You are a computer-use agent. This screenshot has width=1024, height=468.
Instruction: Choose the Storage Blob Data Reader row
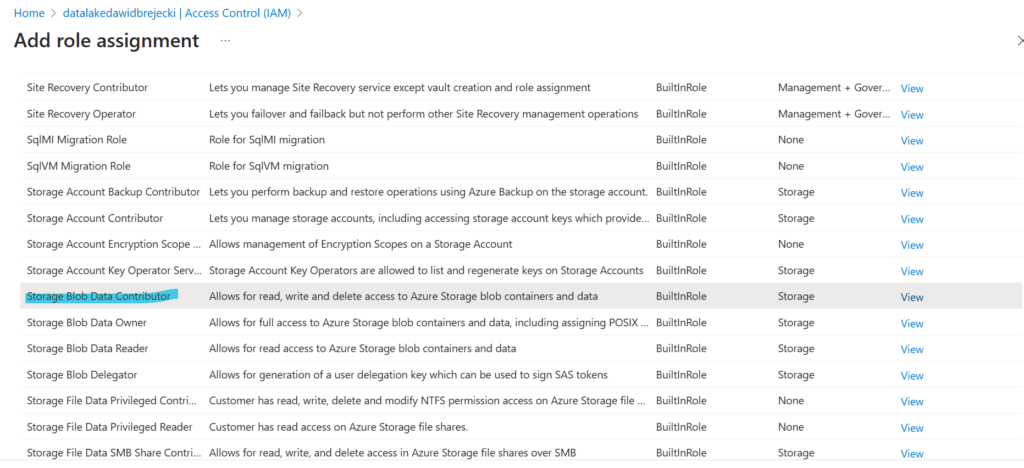click(88, 349)
